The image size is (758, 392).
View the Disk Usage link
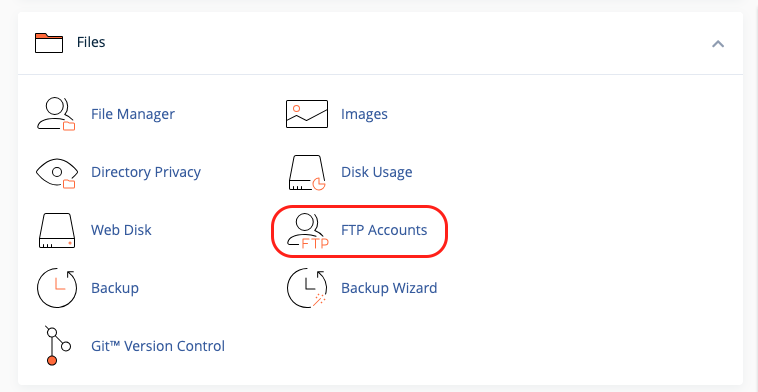tap(377, 172)
